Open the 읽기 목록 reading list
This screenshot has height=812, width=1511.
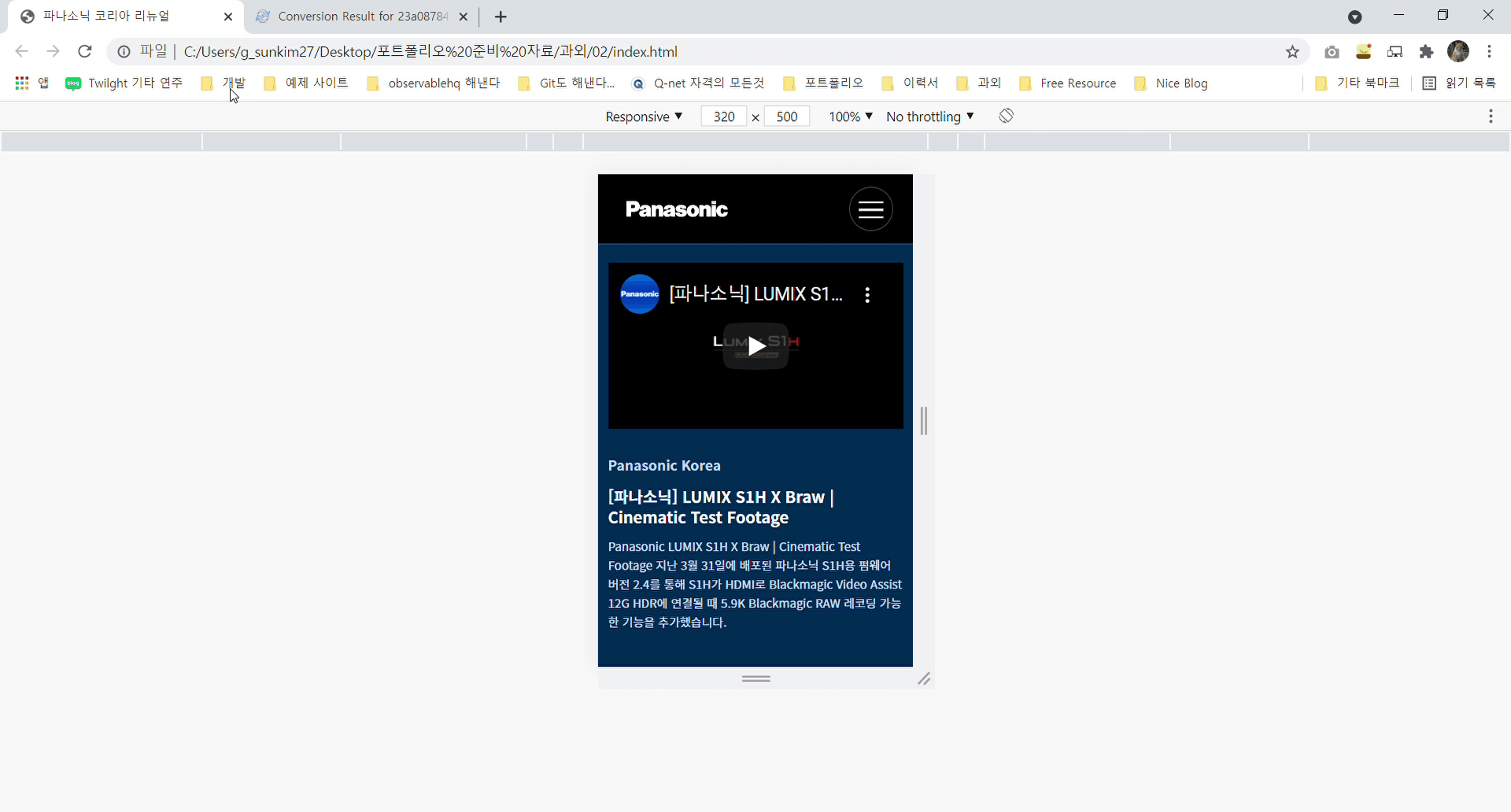click(1460, 83)
